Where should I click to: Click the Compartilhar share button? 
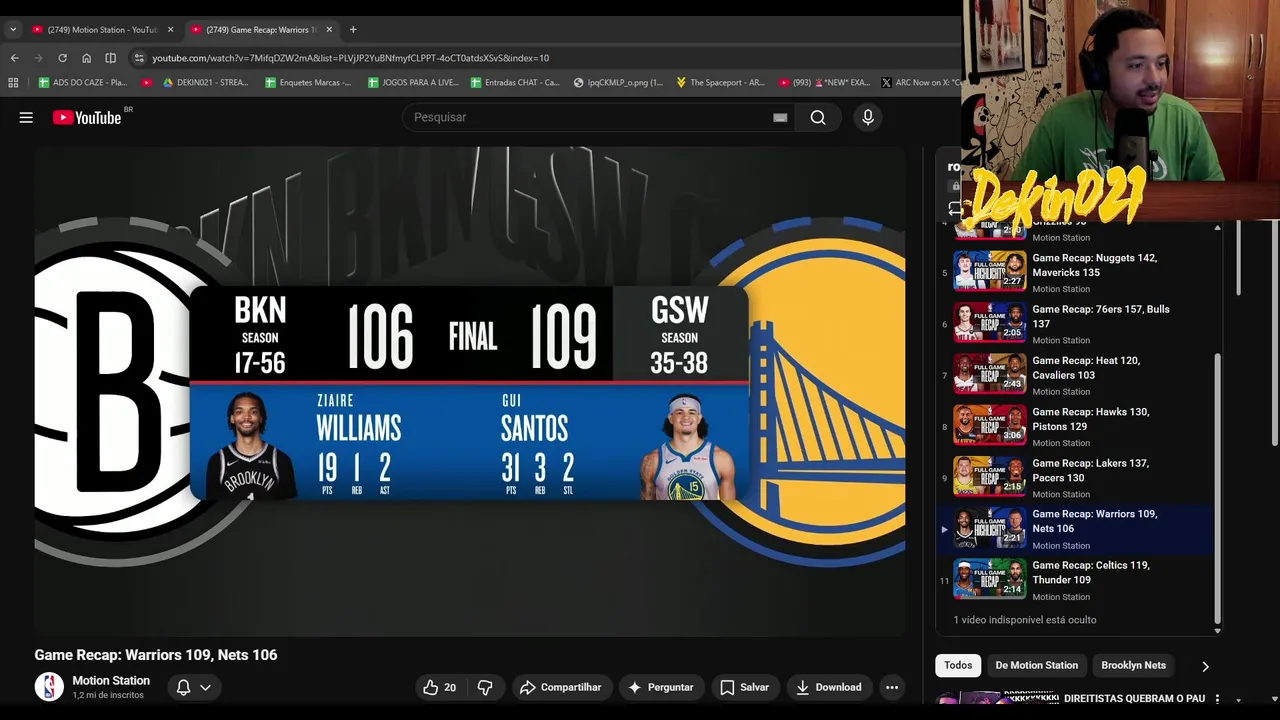click(561, 687)
